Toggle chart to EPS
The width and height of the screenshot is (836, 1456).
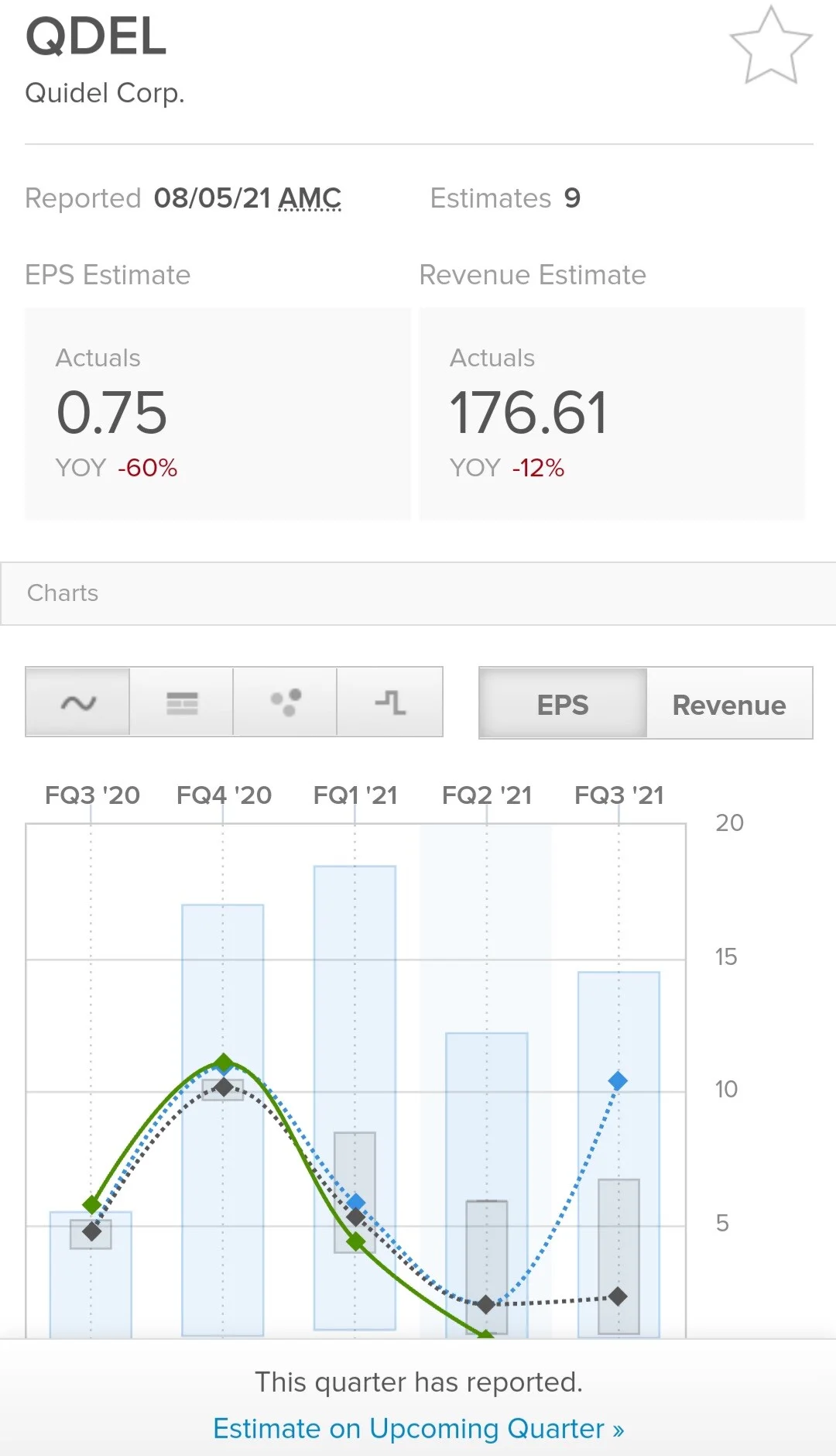pos(563,704)
